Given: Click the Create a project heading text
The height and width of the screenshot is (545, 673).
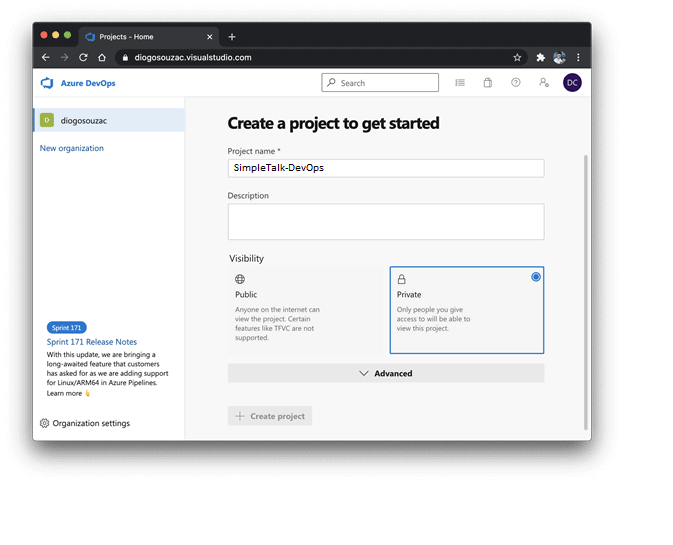Looking at the screenshot, I should pyautogui.click(x=333, y=124).
